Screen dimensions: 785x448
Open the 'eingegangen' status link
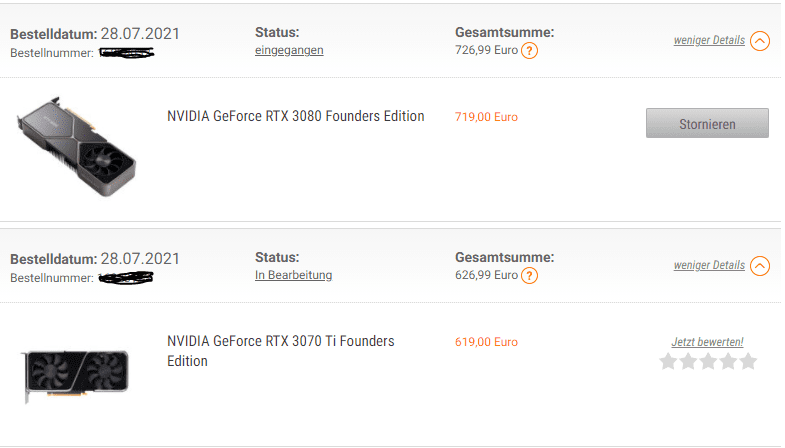pyautogui.click(x=289, y=50)
